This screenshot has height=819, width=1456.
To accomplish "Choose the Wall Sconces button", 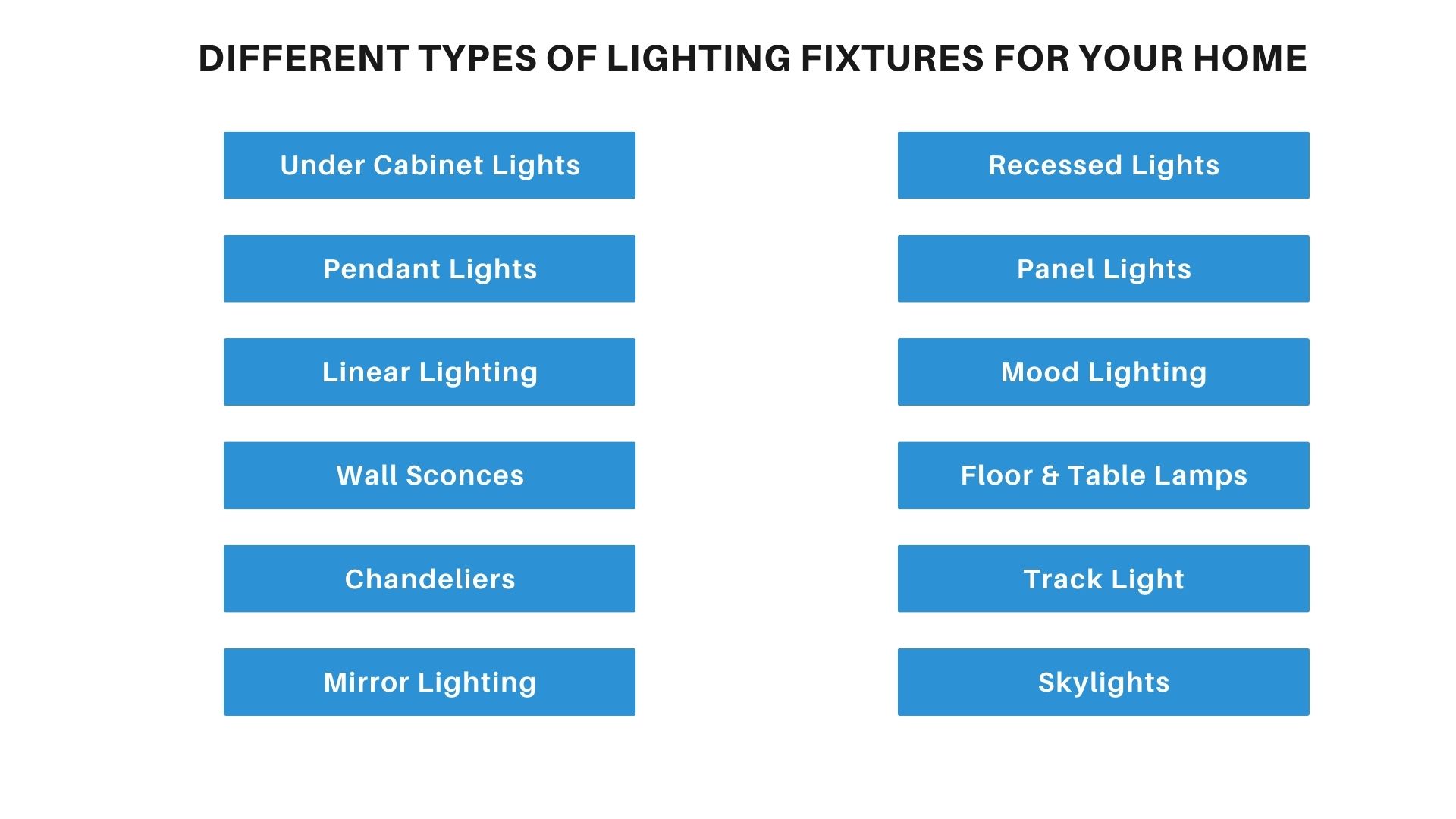I will 429,475.
